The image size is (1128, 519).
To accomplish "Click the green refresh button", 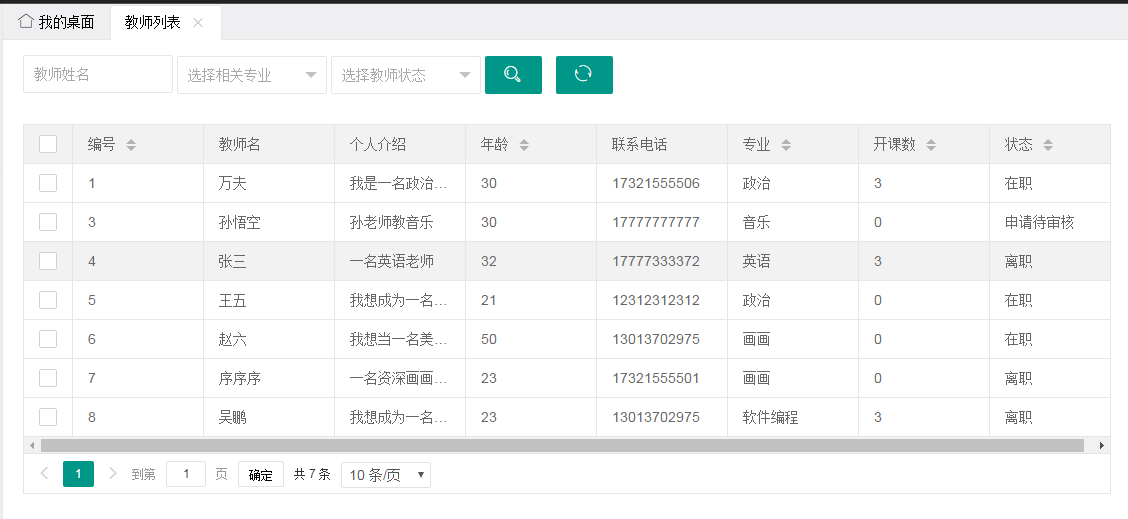I will click(584, 75).
